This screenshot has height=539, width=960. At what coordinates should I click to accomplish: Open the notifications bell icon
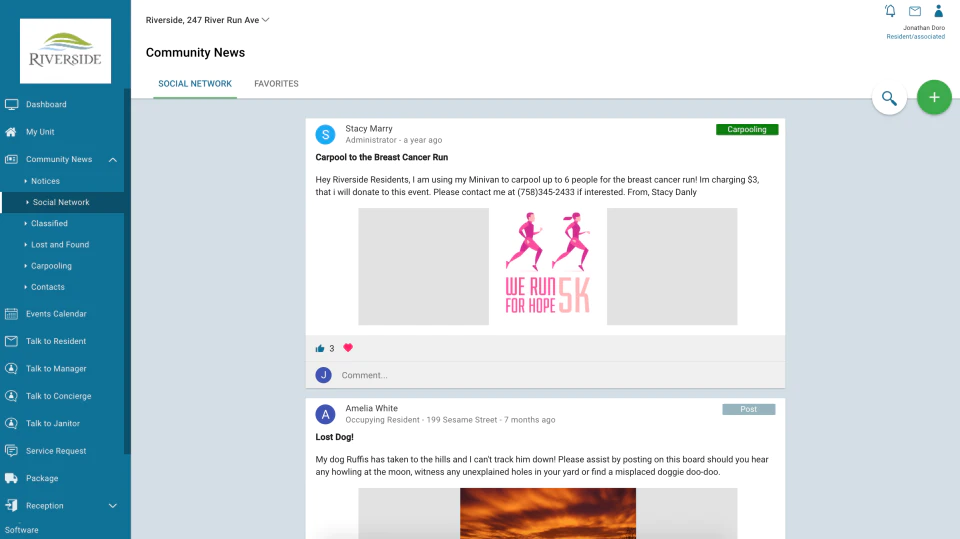(x=890, y=11)
